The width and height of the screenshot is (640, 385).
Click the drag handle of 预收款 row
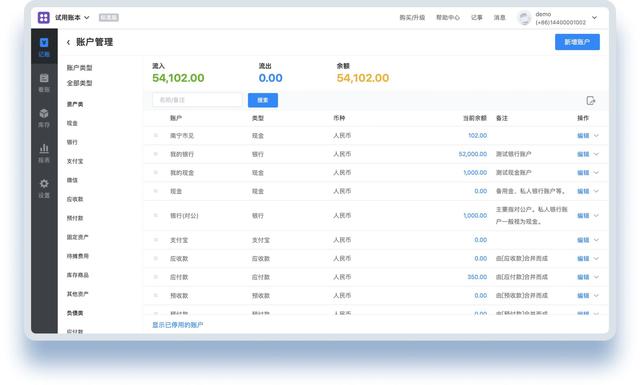(x=156, y=295)
